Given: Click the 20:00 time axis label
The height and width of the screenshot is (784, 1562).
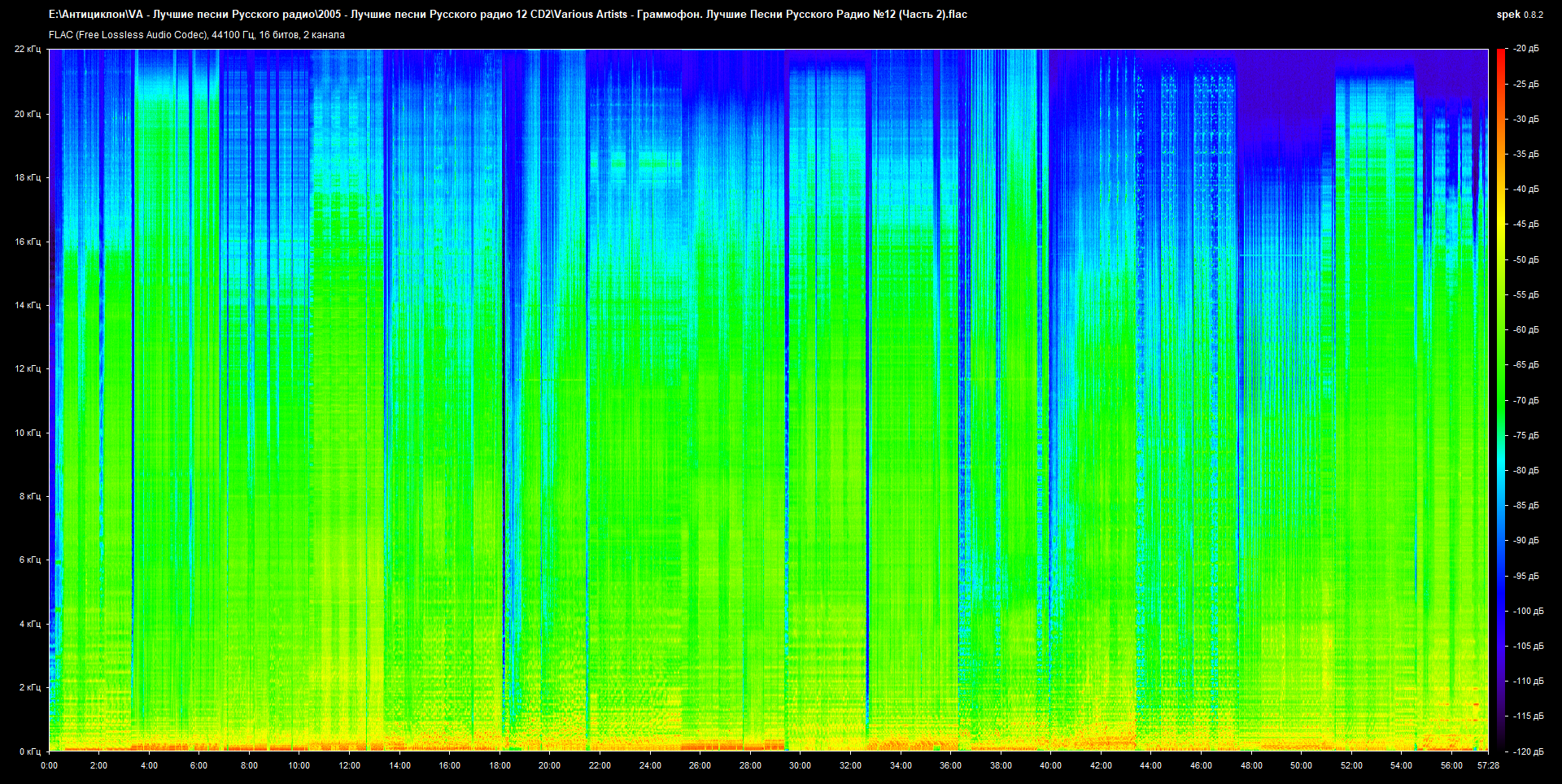Looking at the screenshot, I should pyautogui.click(x=549, y=765).
